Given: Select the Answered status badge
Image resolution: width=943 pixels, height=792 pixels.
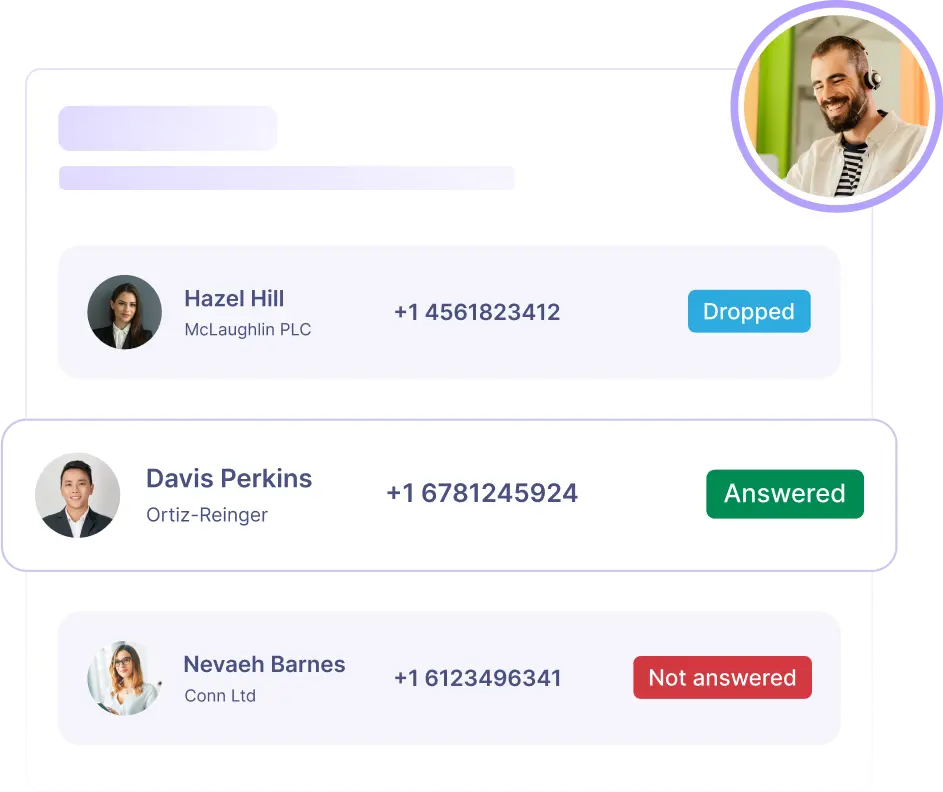Looking at the screenshot, I should pos(785,494).
